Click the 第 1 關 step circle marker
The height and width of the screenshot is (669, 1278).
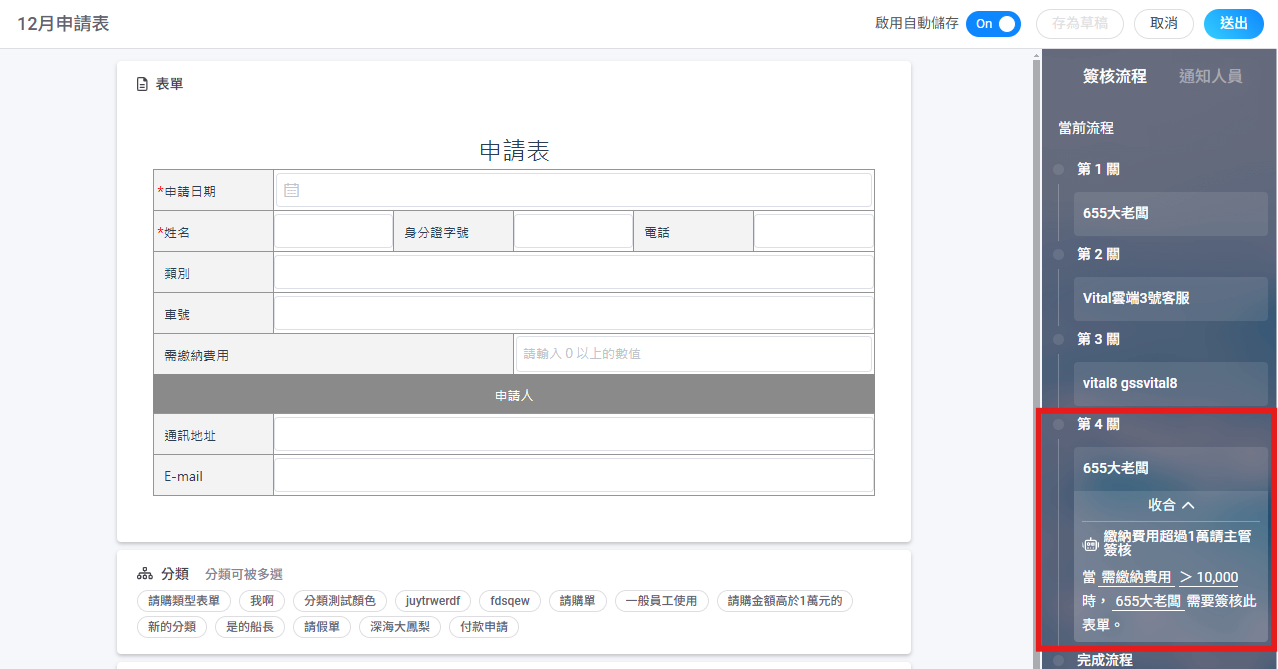pyautogui.click(x=1058, y=170)
